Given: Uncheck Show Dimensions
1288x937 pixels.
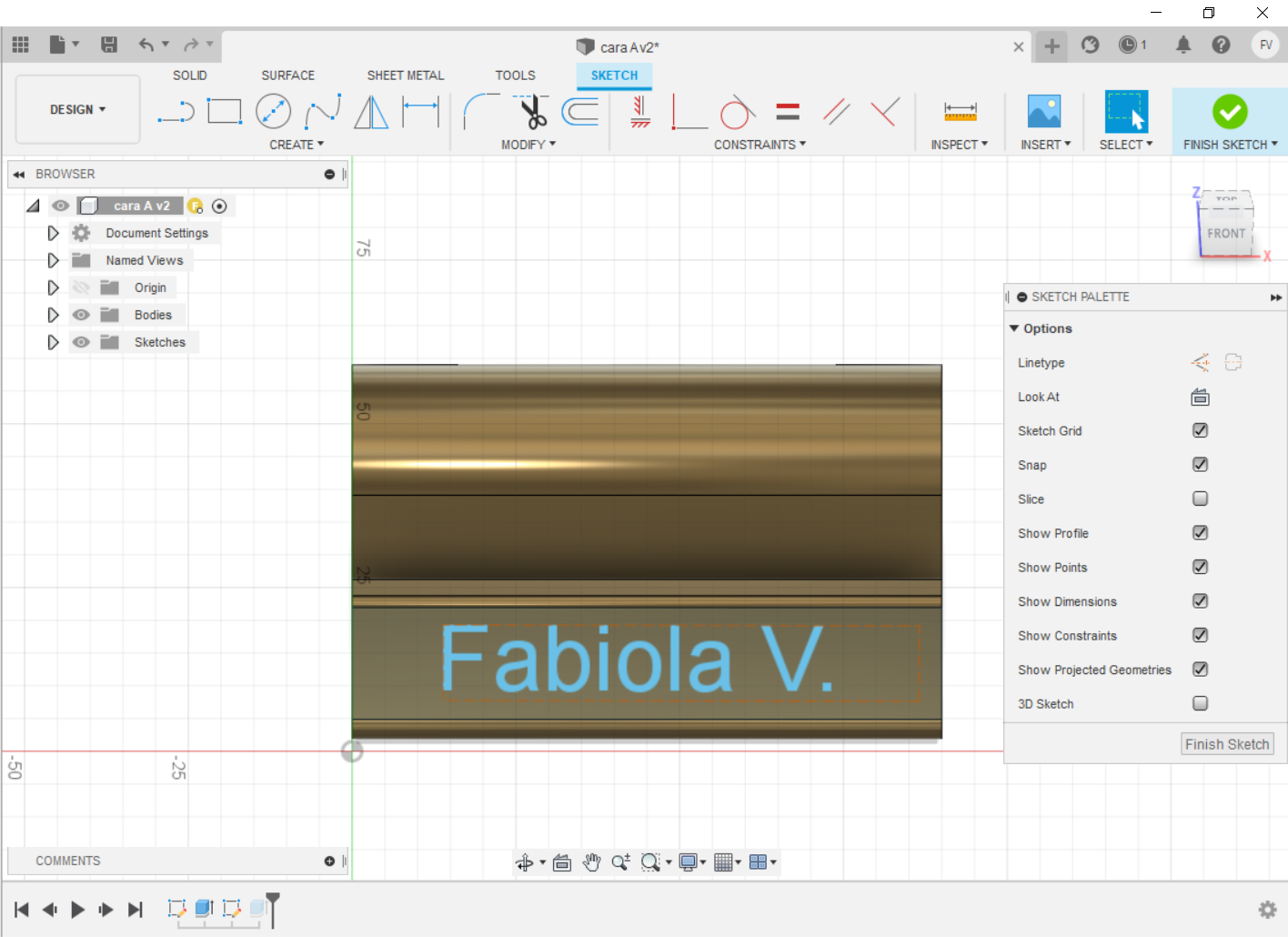Looking at the screenshot, I should coord(1200,601).
